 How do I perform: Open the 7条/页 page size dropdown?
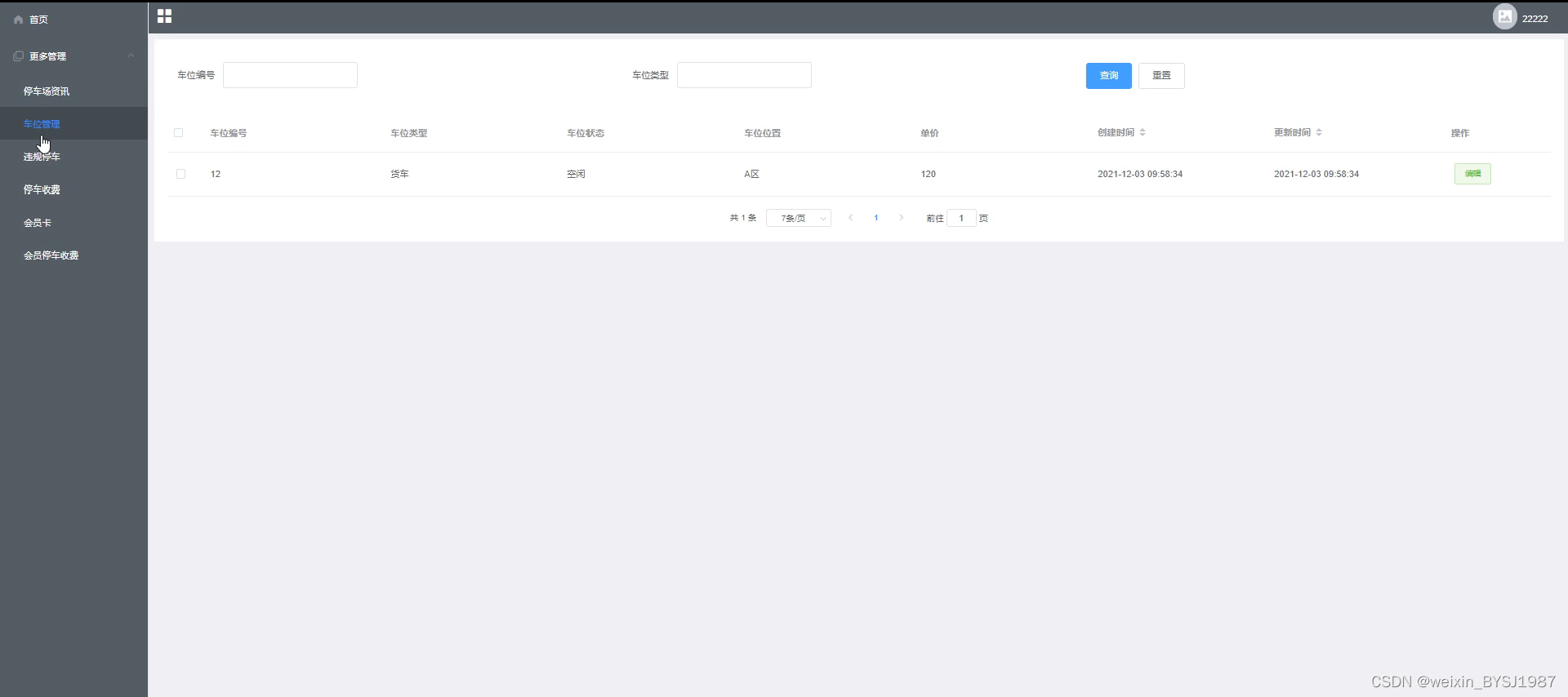click(x=799, y=218)
